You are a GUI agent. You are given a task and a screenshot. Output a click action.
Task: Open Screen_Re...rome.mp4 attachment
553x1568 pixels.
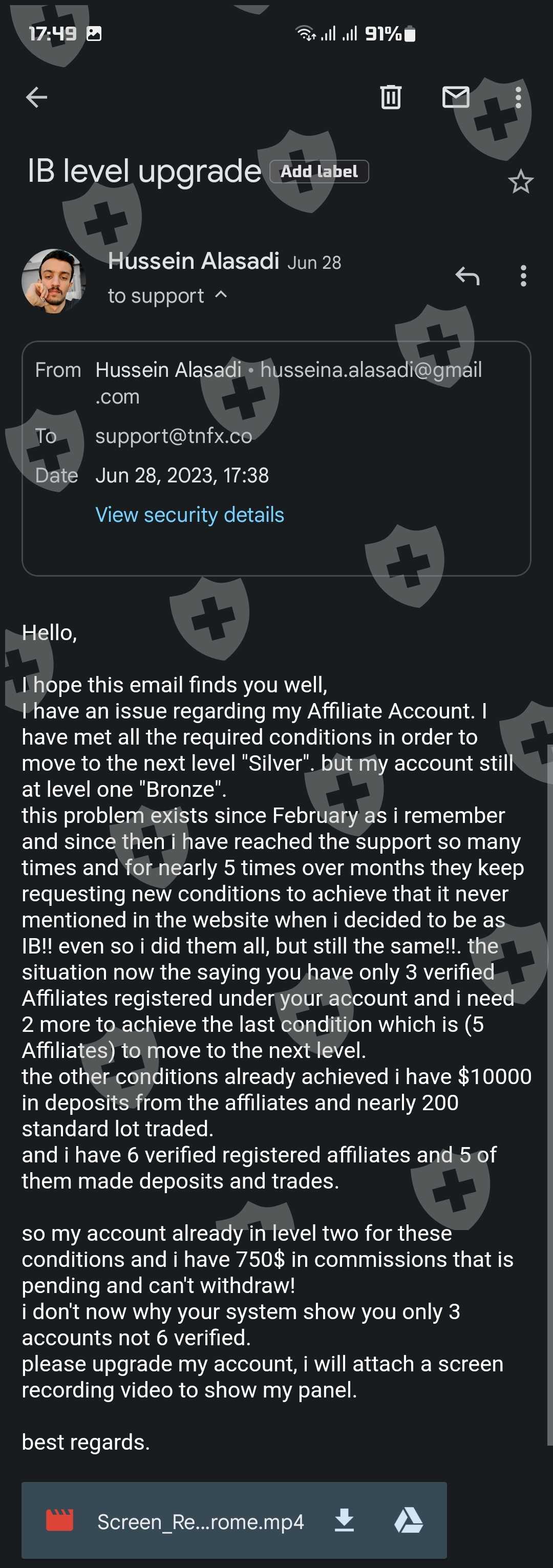200,1521
